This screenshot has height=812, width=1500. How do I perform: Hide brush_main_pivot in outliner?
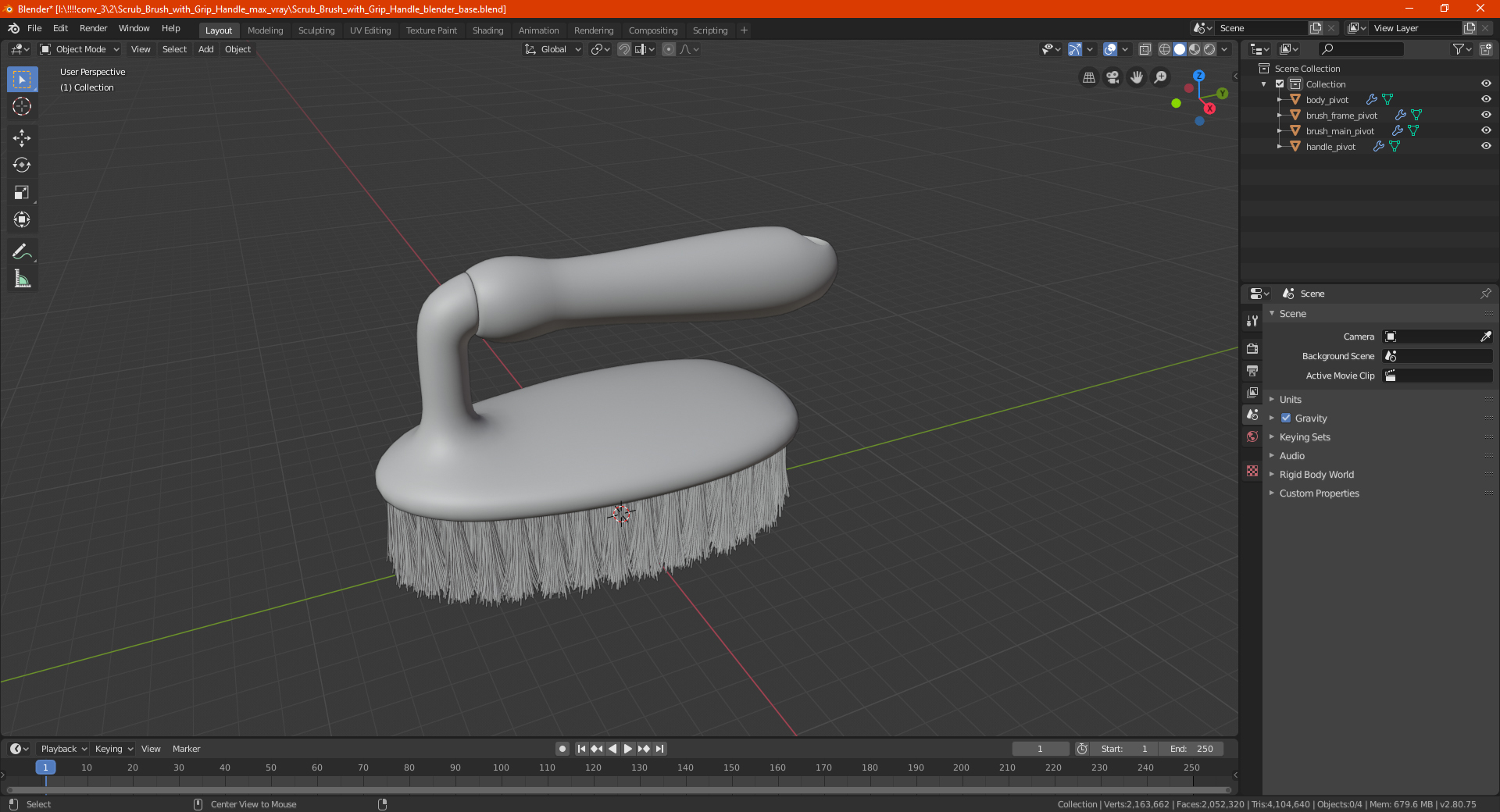pyautogui.click(x=1486, y=130)
